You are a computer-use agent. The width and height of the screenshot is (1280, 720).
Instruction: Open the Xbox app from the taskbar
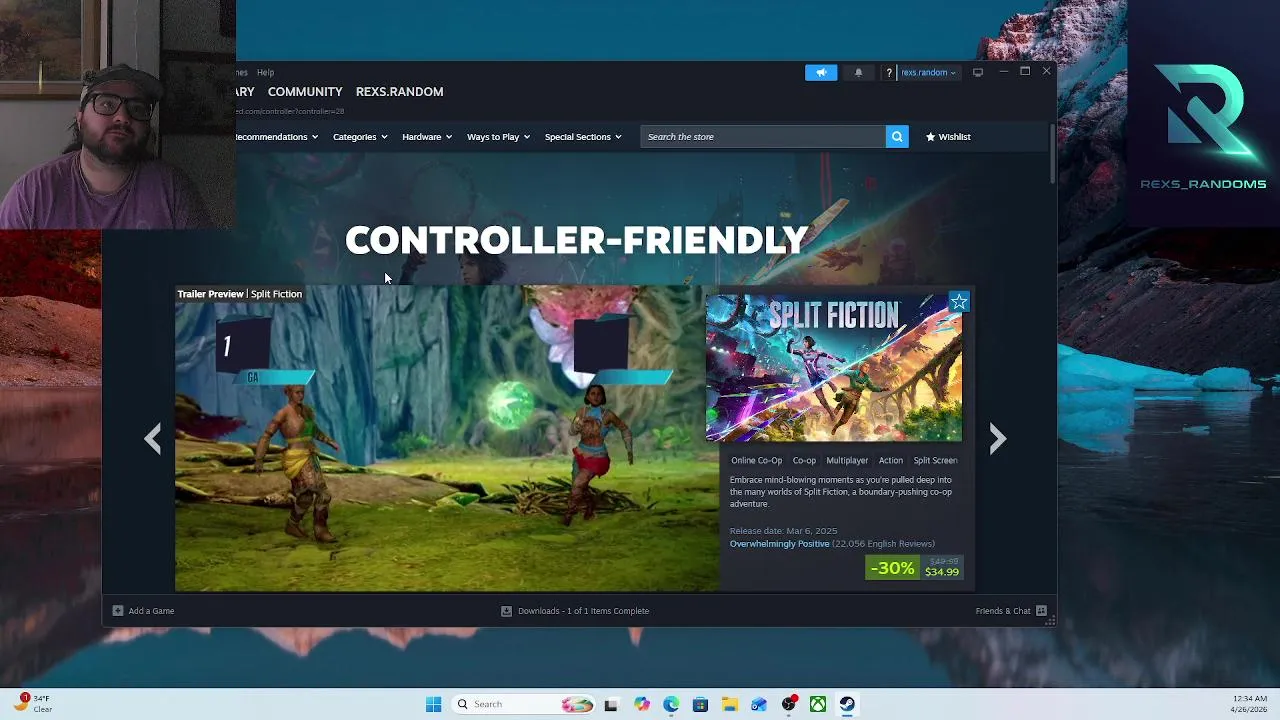coord(818,704)
